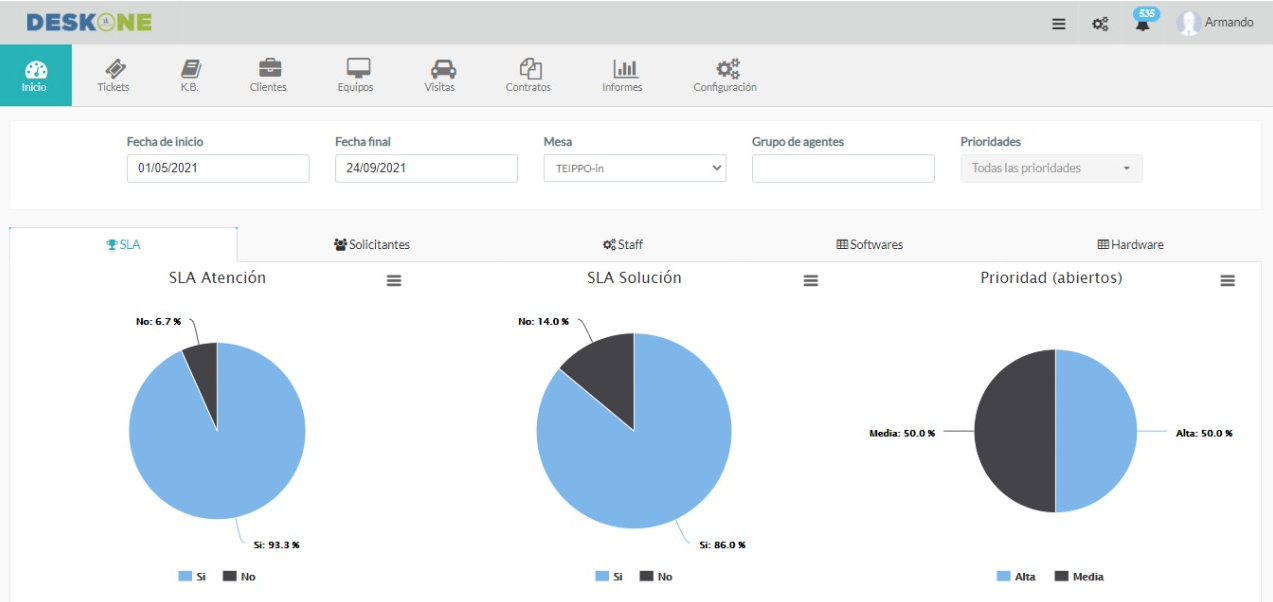This screenshot has width=1273, height=602.
Task: Switch to the Hardware tab
Action: [1131, 244]
